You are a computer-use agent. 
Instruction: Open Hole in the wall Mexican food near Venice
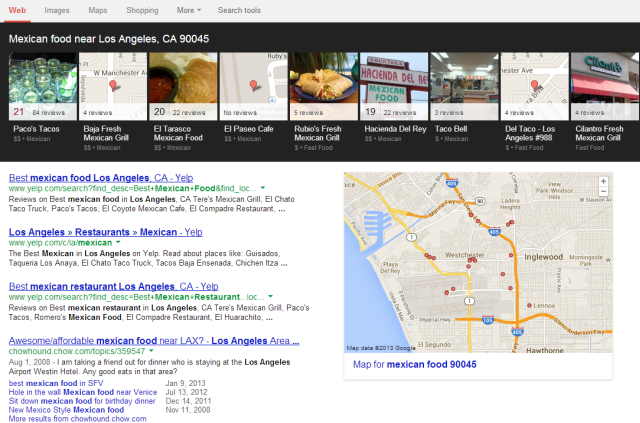pyautogui.click(x=83, y=392)
